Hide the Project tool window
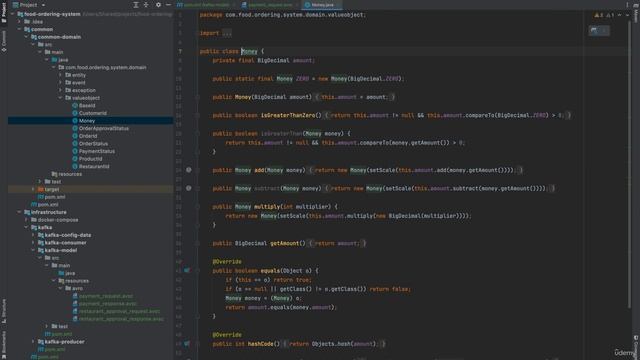The width and height of the screenshot is (640, 360). pos(168,5)
